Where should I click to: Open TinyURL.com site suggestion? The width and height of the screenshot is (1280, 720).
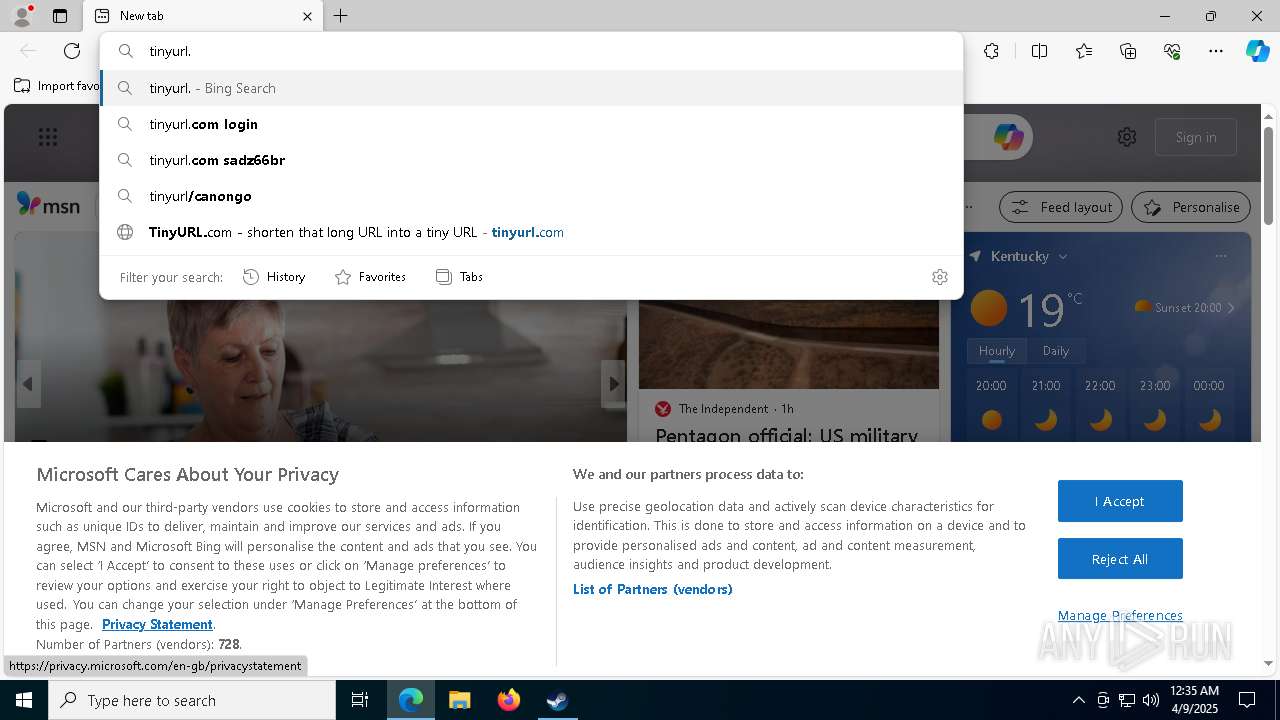(532, 232)
